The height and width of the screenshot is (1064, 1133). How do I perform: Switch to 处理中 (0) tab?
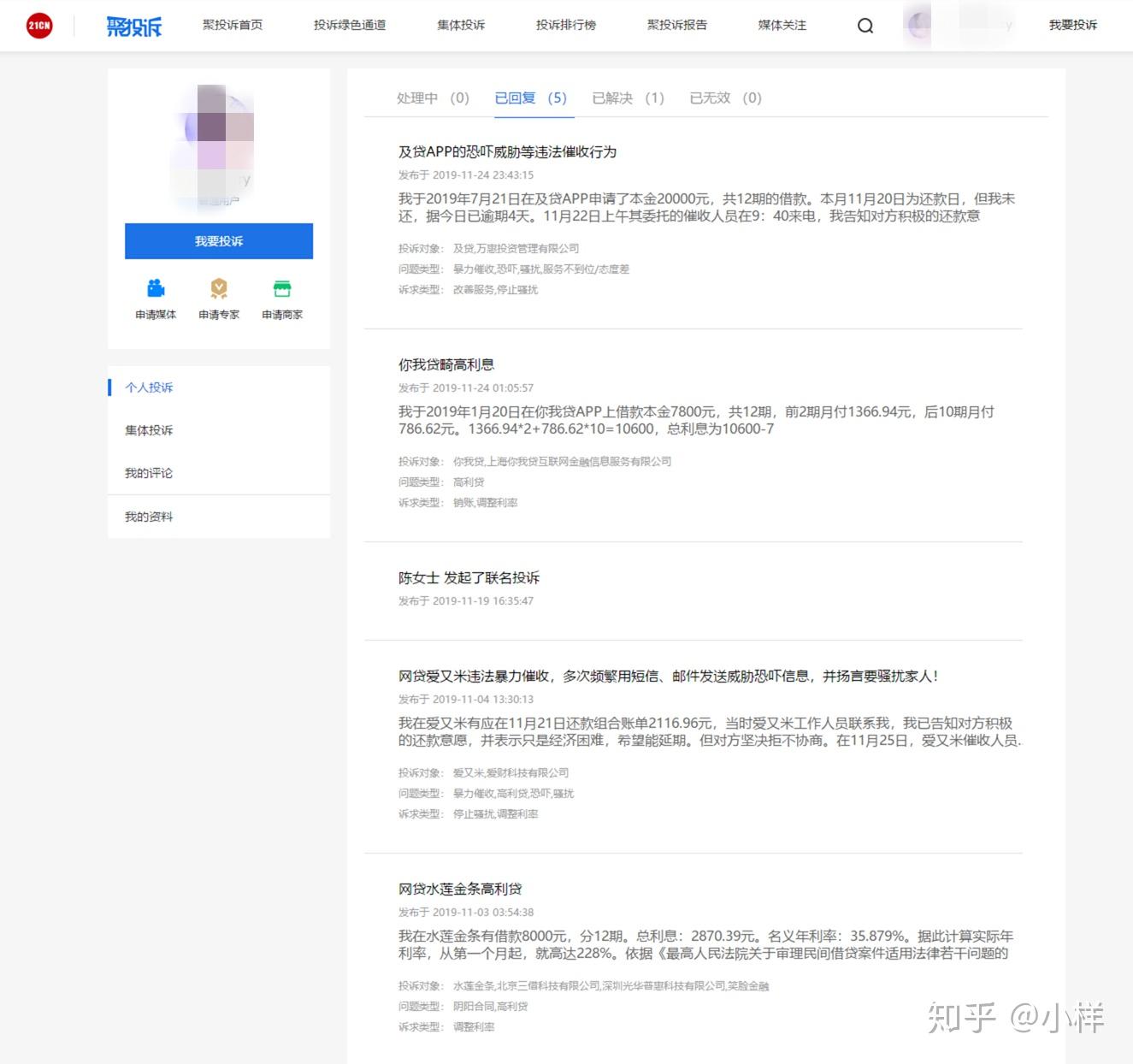click(x=433, y=98)
